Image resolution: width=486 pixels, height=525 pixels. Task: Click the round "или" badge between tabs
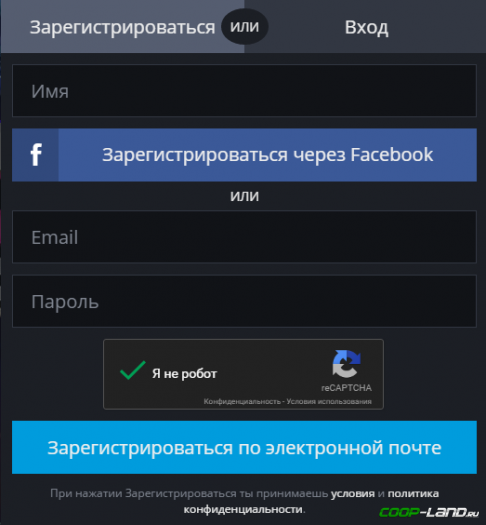[x=245, y=26]
